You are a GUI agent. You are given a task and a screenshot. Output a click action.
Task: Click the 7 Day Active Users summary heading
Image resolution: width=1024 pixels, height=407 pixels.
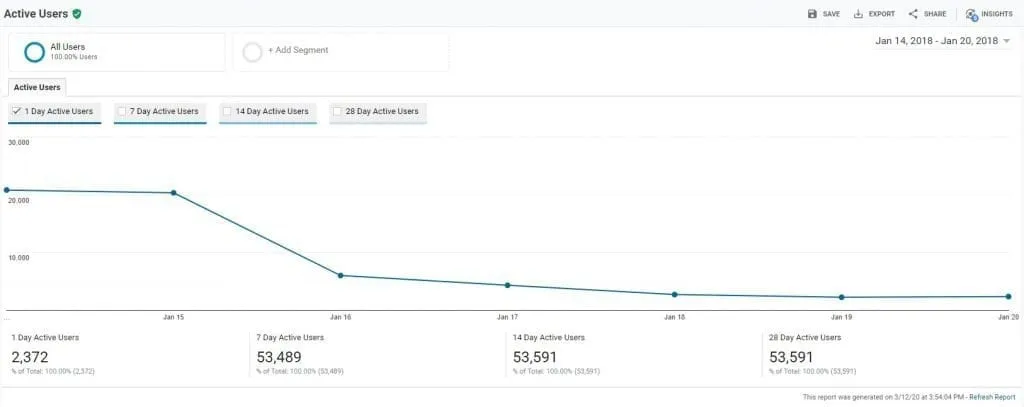pos(290,338)
